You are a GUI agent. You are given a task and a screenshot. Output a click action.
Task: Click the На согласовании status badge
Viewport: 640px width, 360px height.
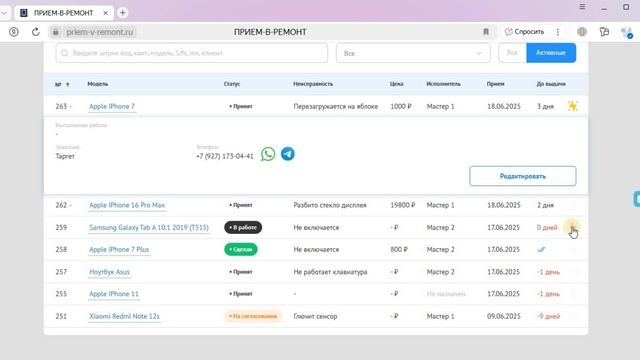[253, 316]
